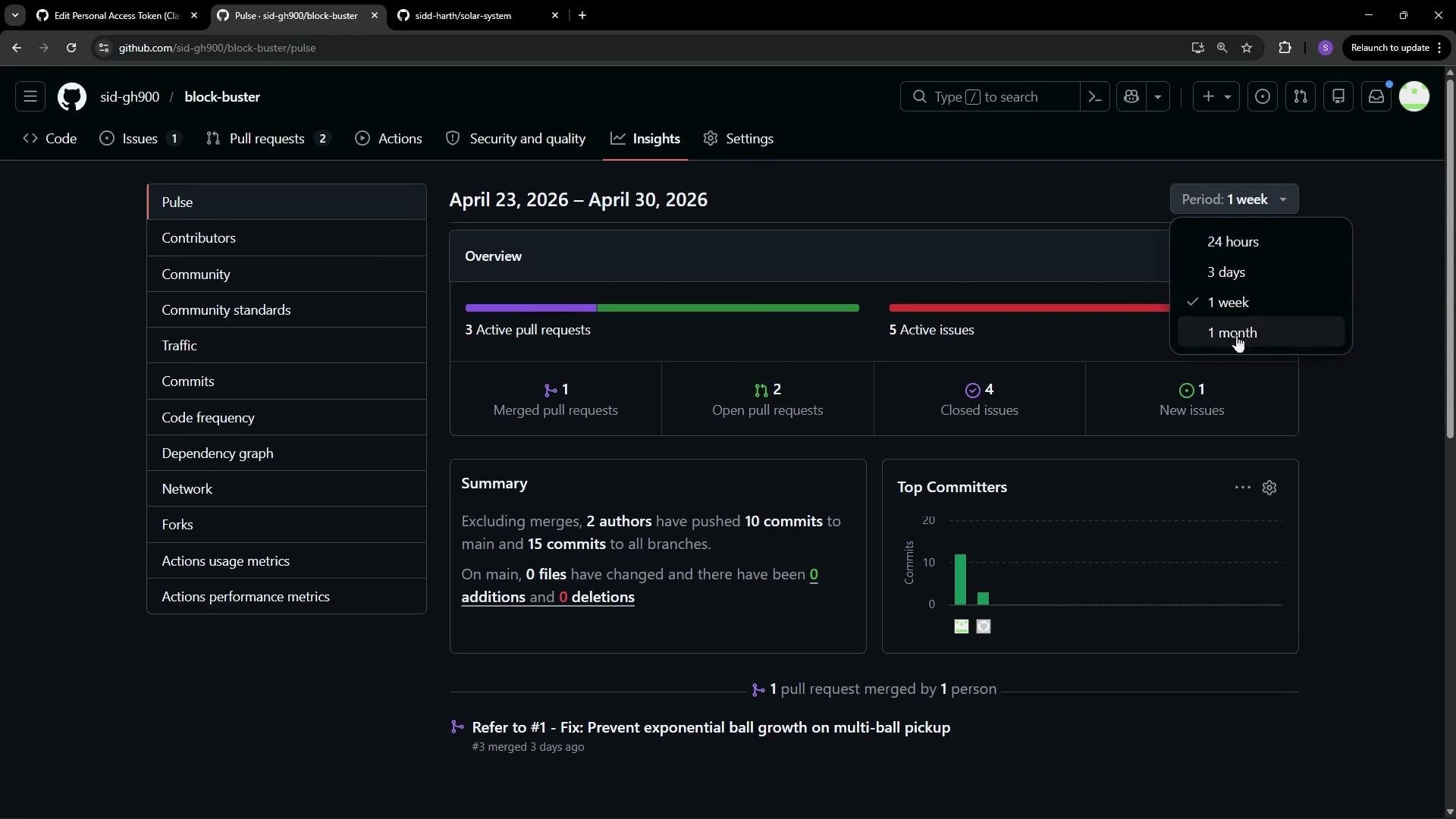The height and width of the screenshot is (819, 1456).
Task: Open the user avatar menu
Action: coord(1414,97)
